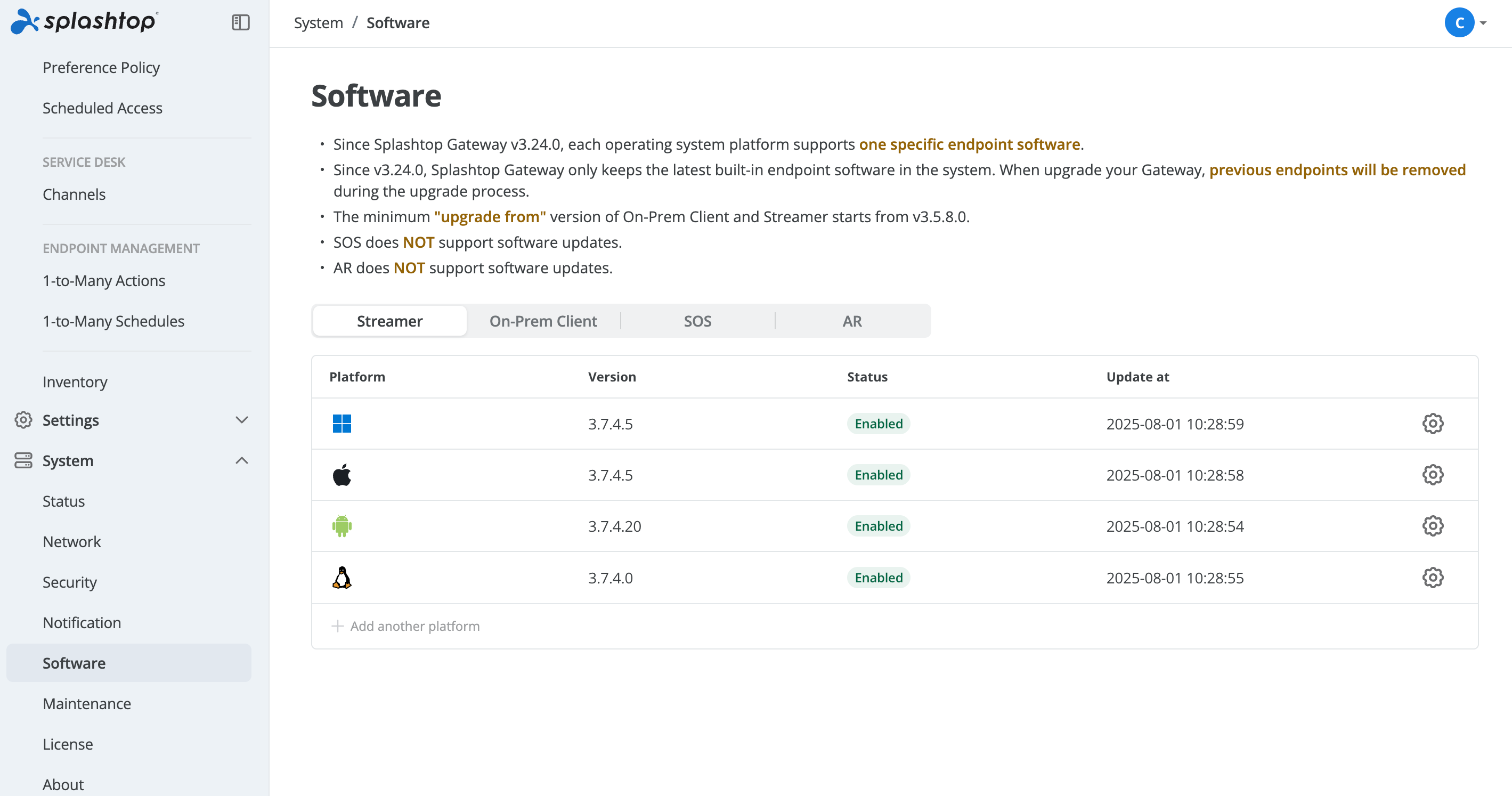Click the System icon in the sidebar
This screenshot has height=796, width=1512.
coord(23,461)
